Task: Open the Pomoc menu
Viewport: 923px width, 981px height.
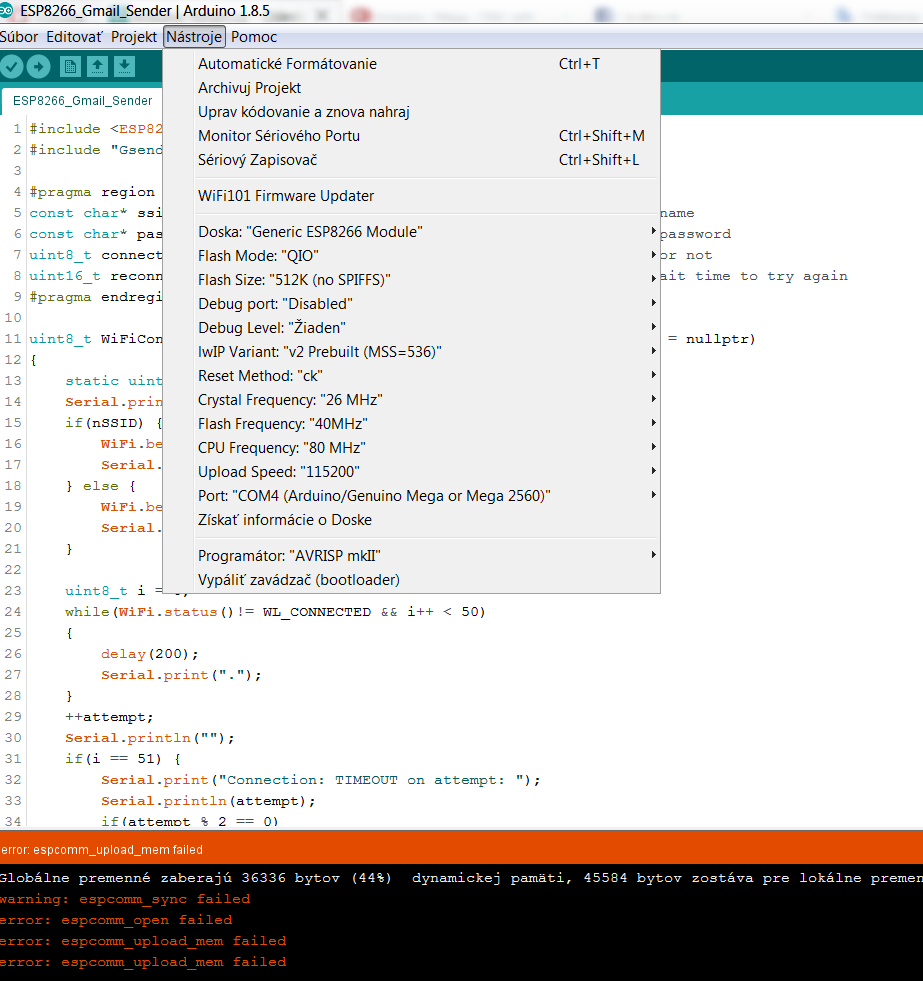Action: point(254,37)
